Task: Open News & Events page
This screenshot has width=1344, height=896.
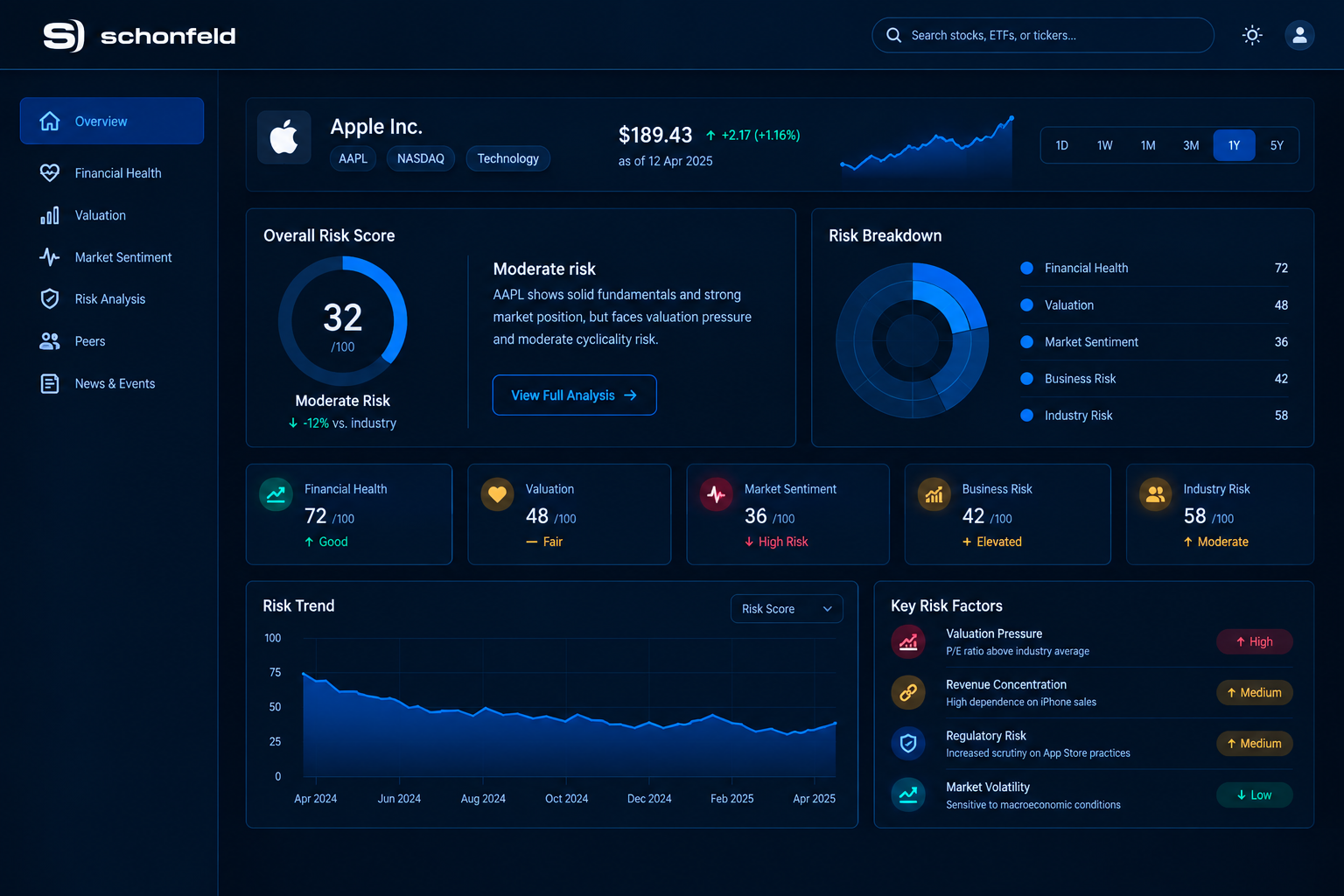Action: point(112,383)
